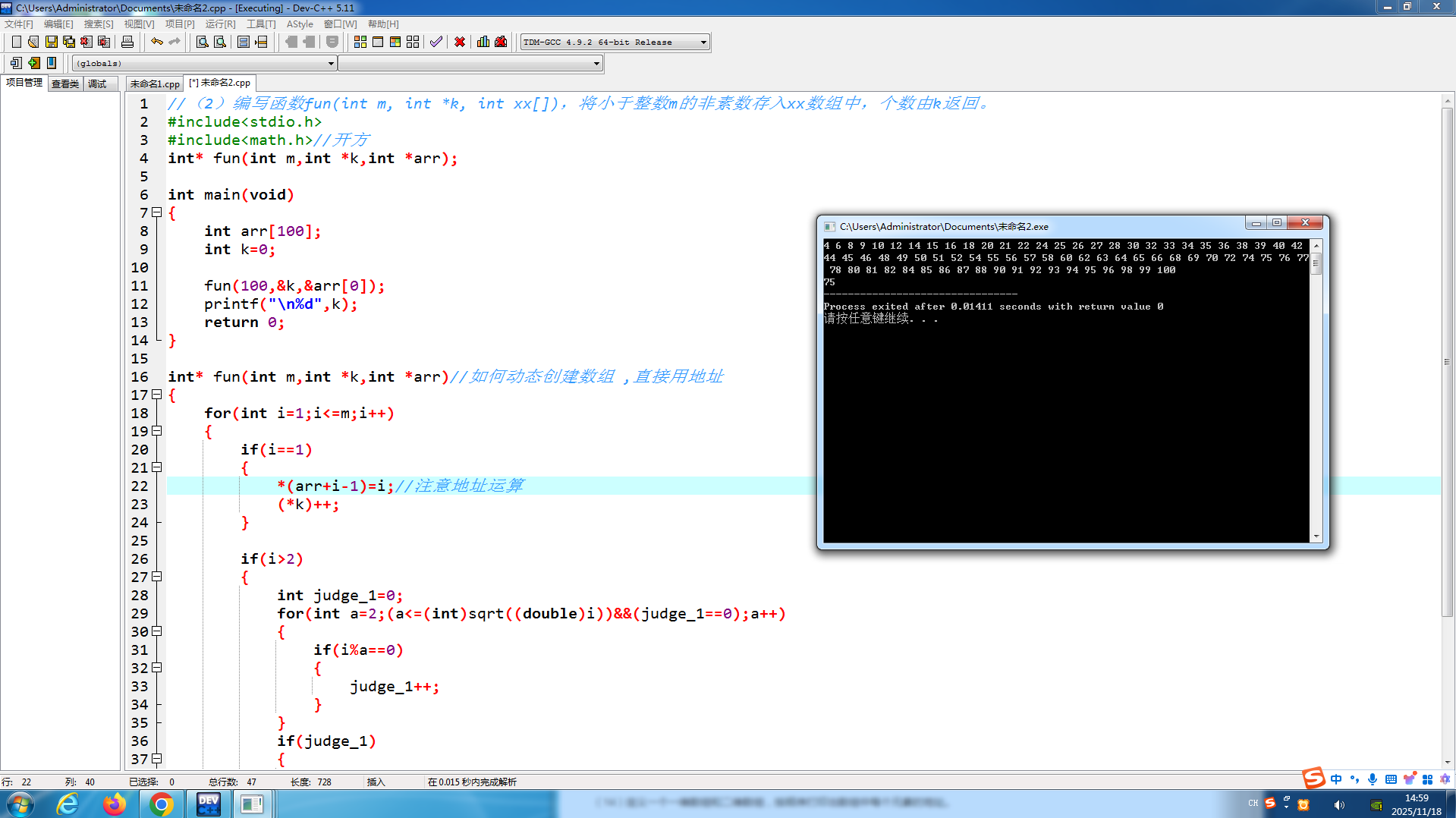The image size is (1456, 818).
Task: Click the editor vertical scrollbar down arrow
Action: click(x=1448, y=762)
